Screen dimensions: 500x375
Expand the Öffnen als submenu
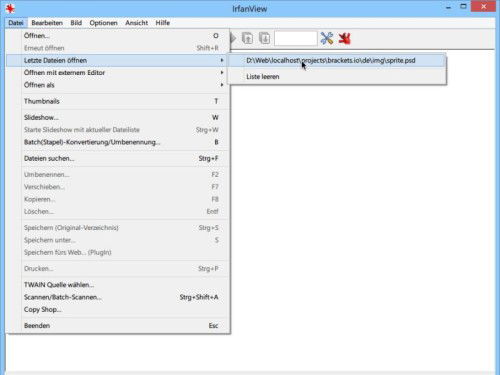click(118, 85)
